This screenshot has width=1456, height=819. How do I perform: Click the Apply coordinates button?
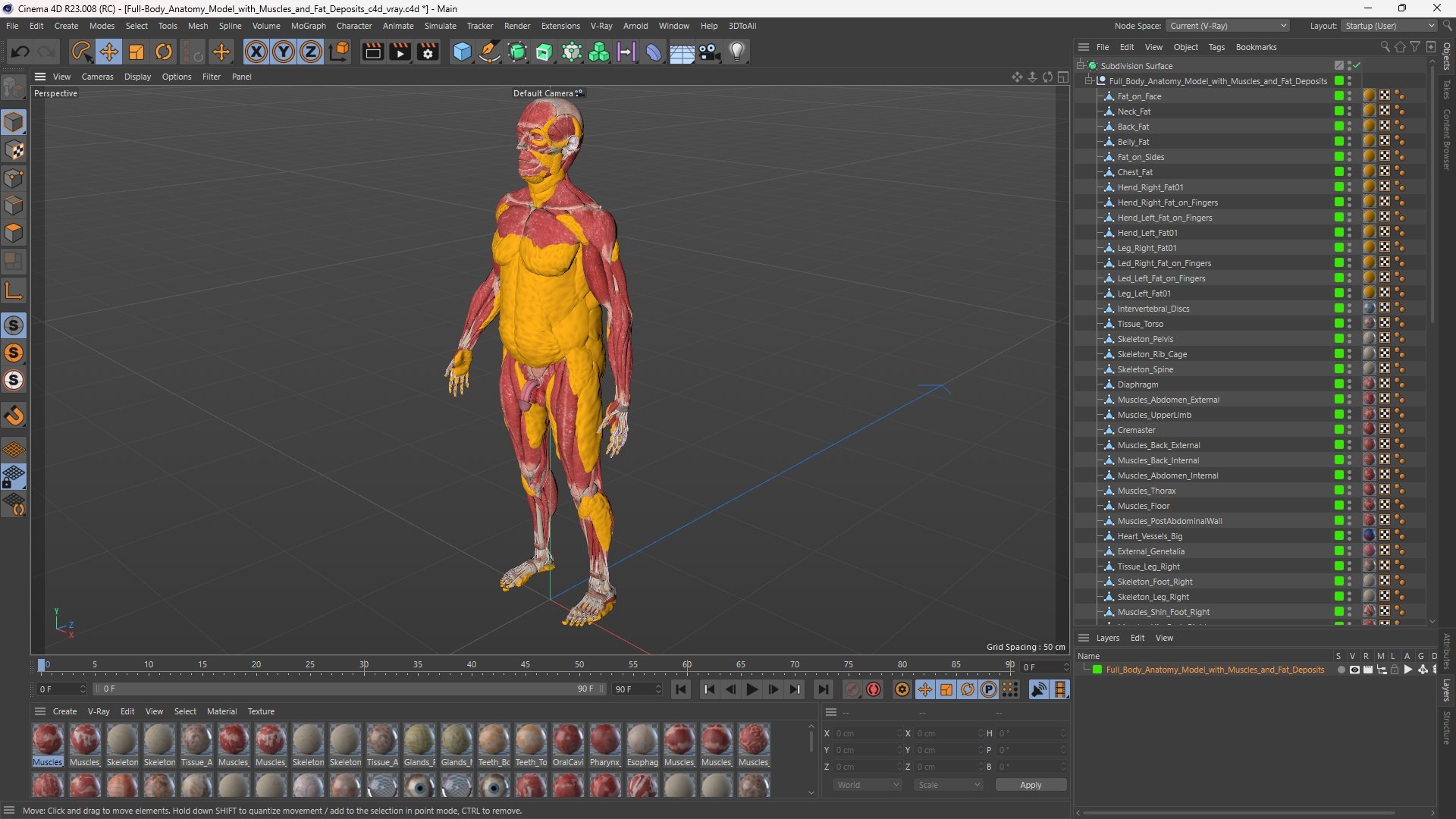coord(1031,785)
